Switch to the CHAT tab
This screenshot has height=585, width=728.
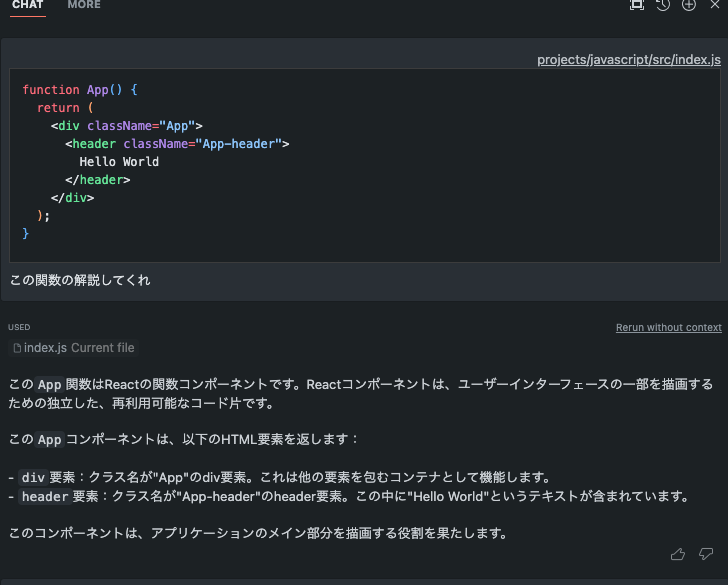pos(27,5)
